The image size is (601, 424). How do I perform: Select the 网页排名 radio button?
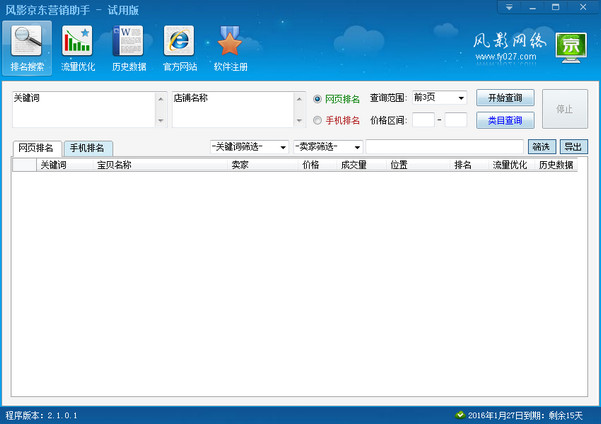click(x=318, y=99)
